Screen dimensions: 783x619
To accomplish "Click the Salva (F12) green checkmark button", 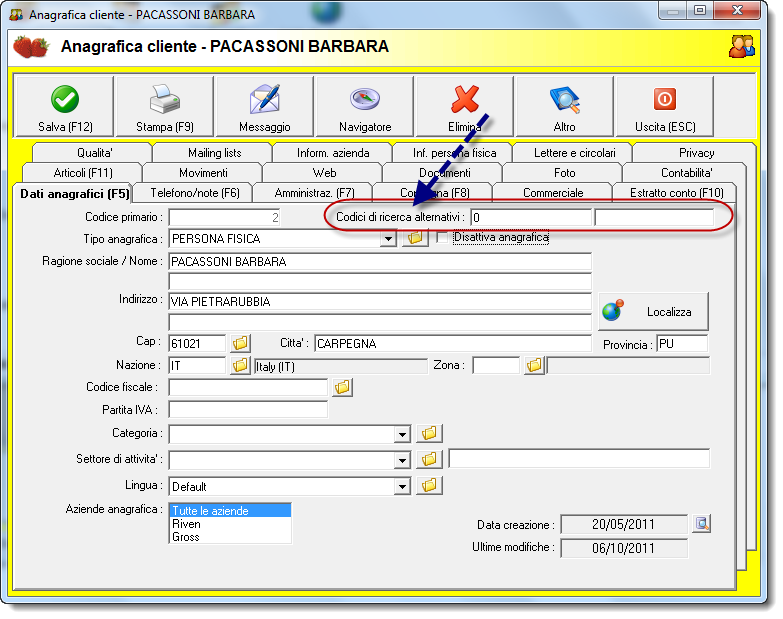I will tap(65, 106).
